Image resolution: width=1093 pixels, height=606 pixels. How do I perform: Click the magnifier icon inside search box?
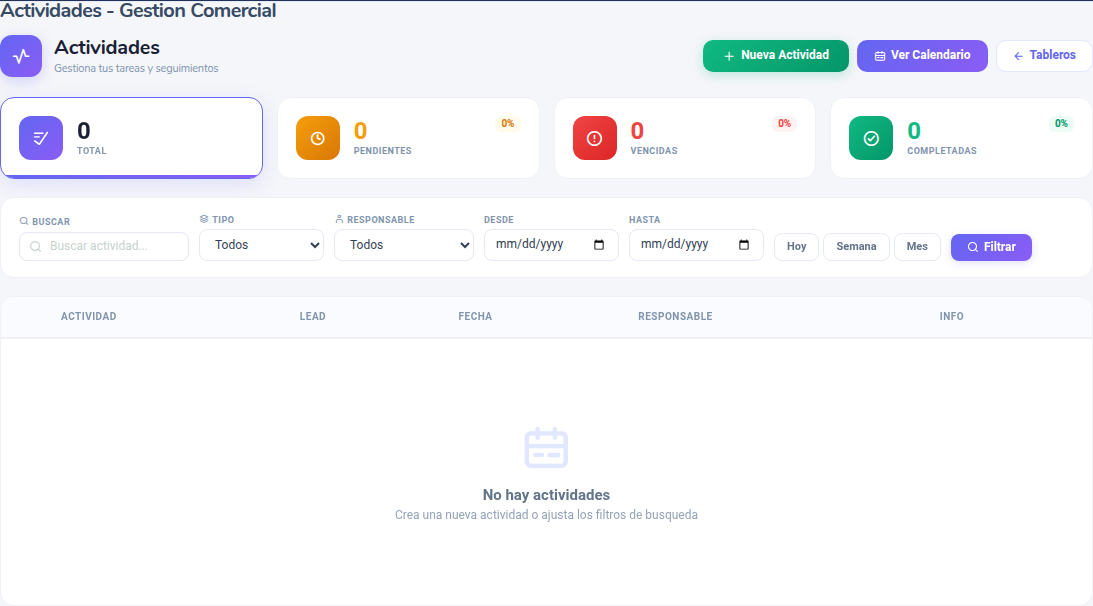click(36, 246)
